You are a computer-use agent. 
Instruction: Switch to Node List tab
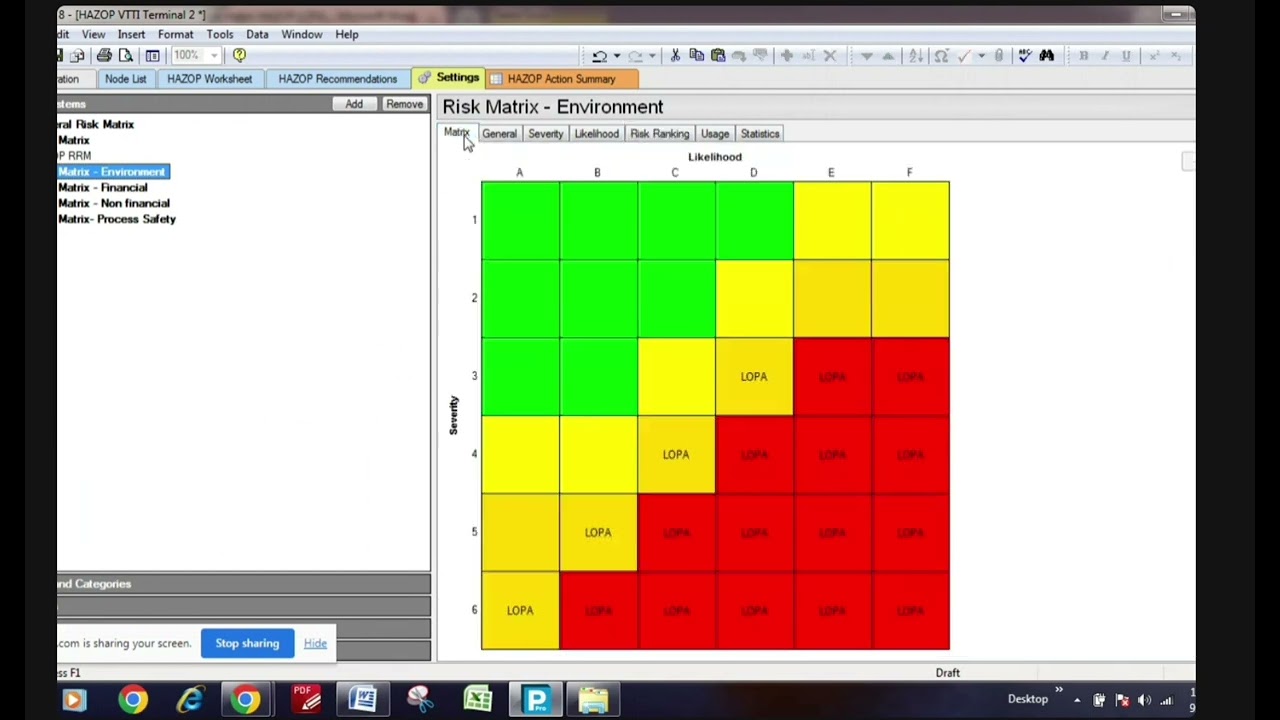click(x=125, y=79)
